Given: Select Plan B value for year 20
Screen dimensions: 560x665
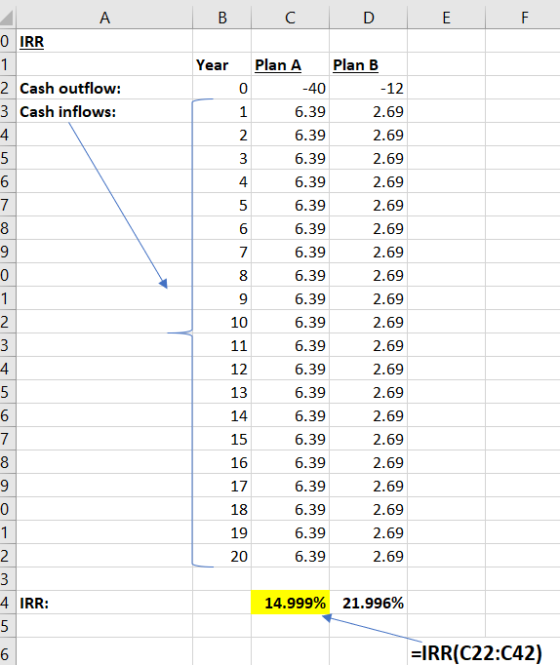Looking at the screenshot, I should click(368, 556).
